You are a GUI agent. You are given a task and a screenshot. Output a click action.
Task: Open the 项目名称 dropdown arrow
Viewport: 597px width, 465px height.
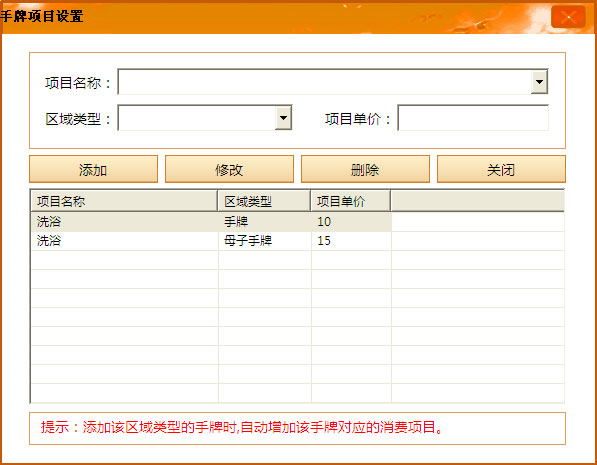click(x=539, y=81)
